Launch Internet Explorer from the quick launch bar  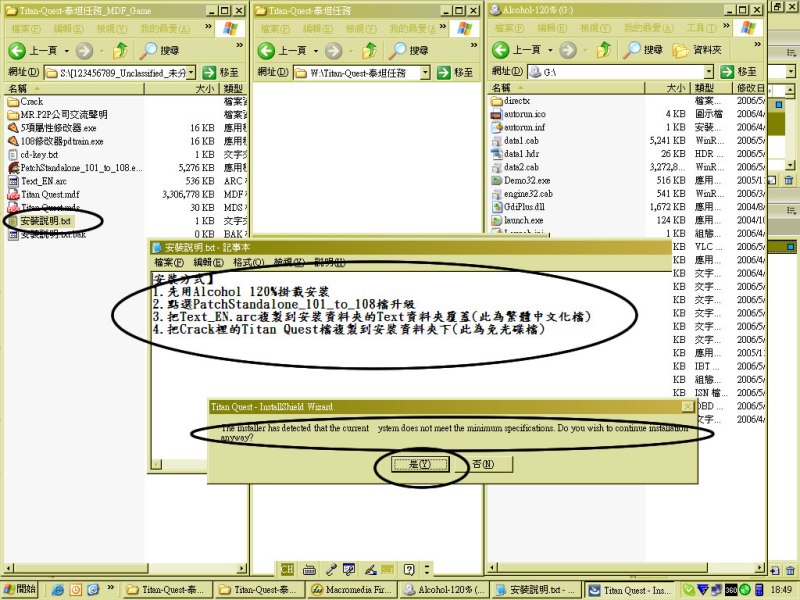tap(58, 590)
